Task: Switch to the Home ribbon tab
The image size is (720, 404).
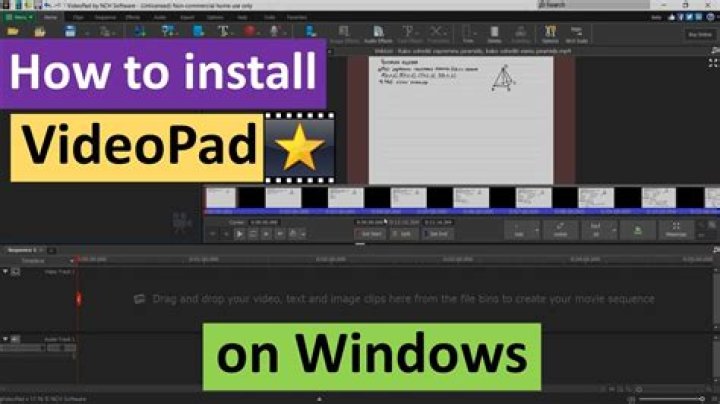Action: coord(51,17)
